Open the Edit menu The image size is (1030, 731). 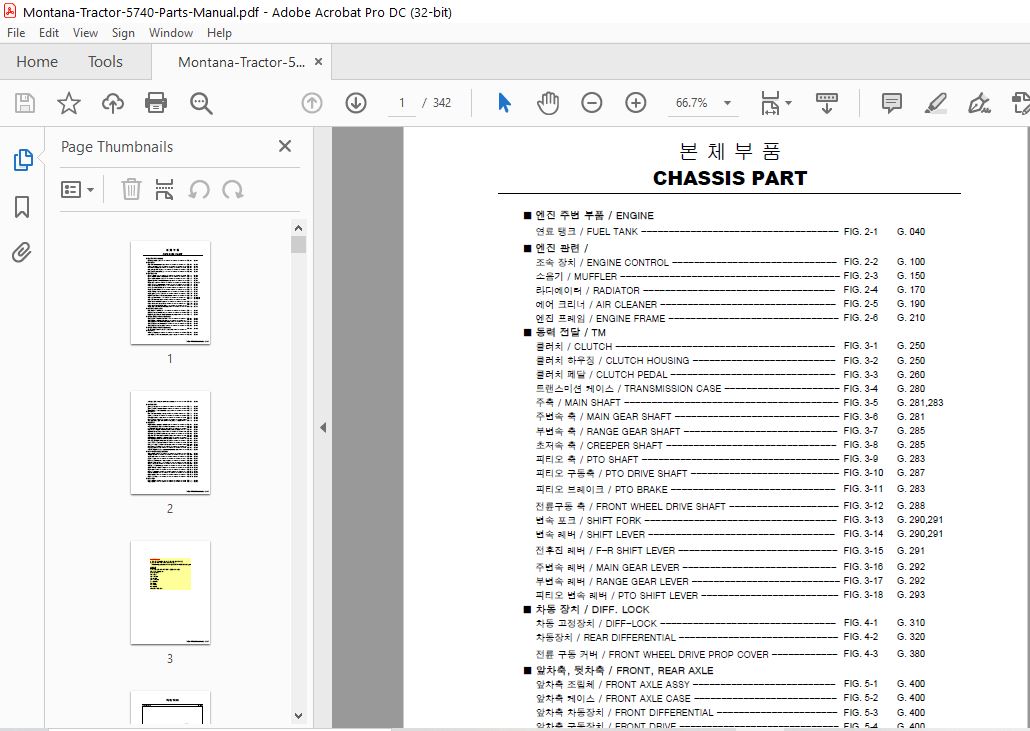point(49,33)
